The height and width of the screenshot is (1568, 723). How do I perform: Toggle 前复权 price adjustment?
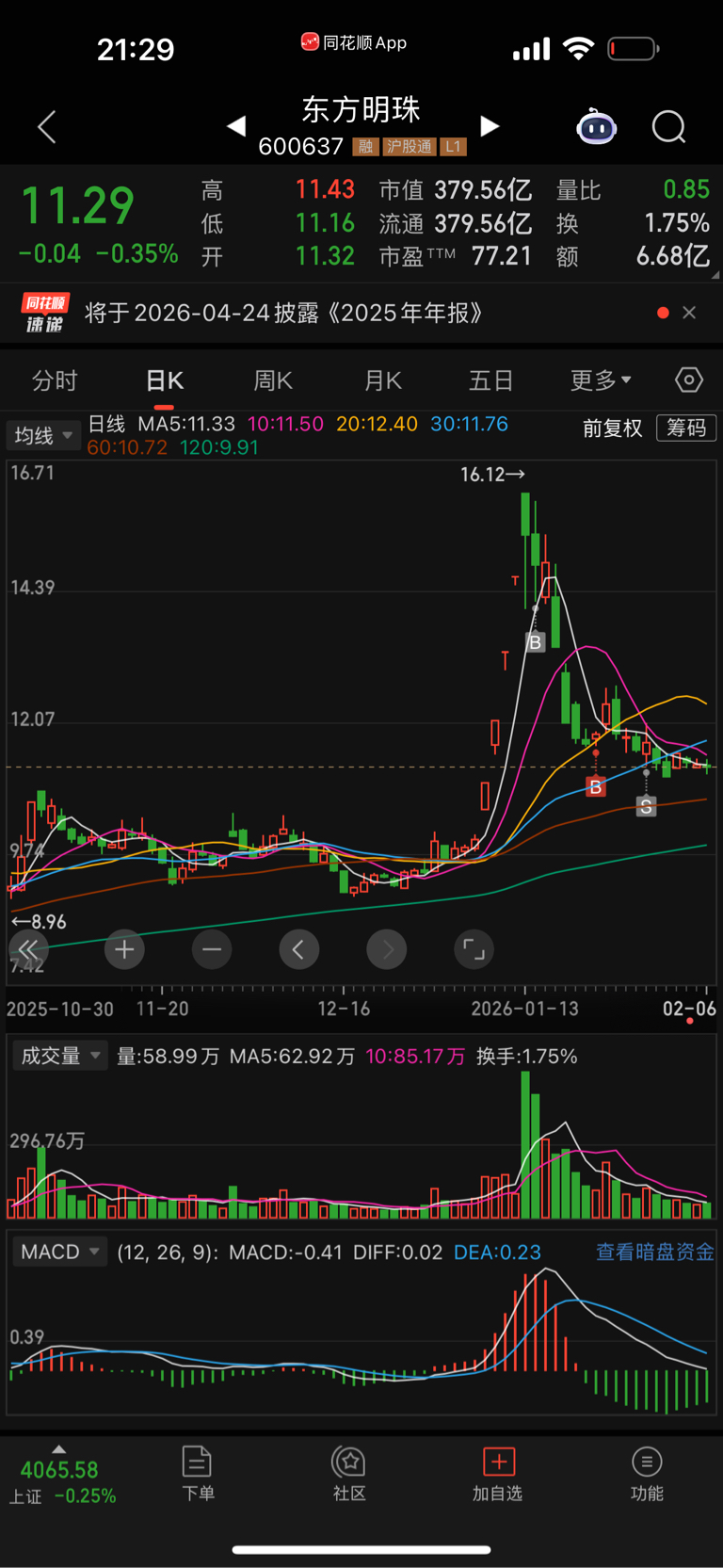coord(613,428)
